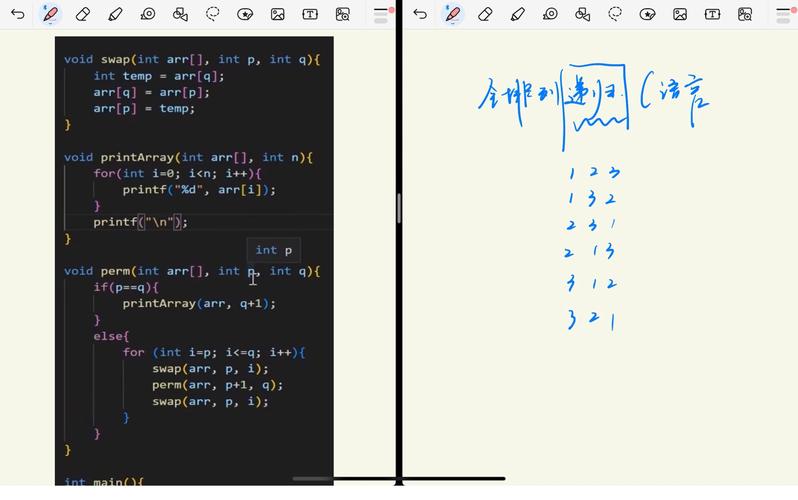Insert an image using left toolbar
The image size is (798, 500).
[278, 14]
